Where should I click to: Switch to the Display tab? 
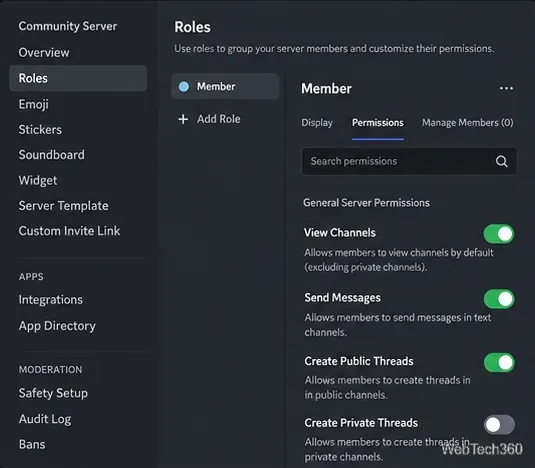coord(317,123)
